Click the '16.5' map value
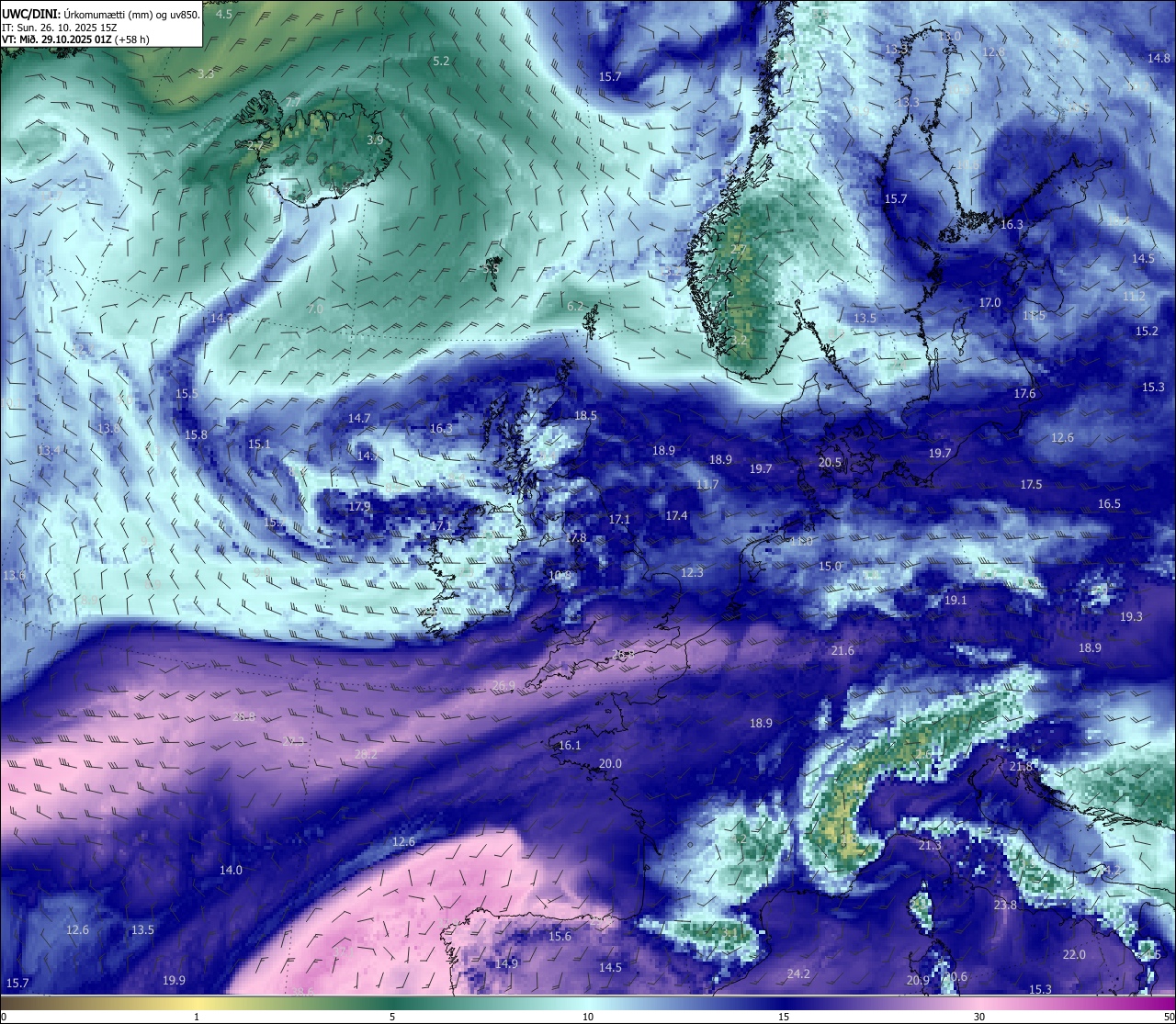1176x1024 pixels. (1109, 503)
